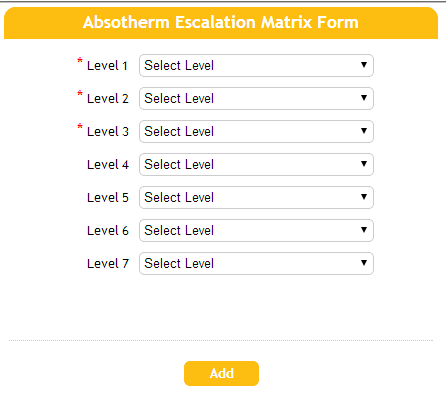Select the Level 4 field label
446x397 pixels.
tap(108, 165)
